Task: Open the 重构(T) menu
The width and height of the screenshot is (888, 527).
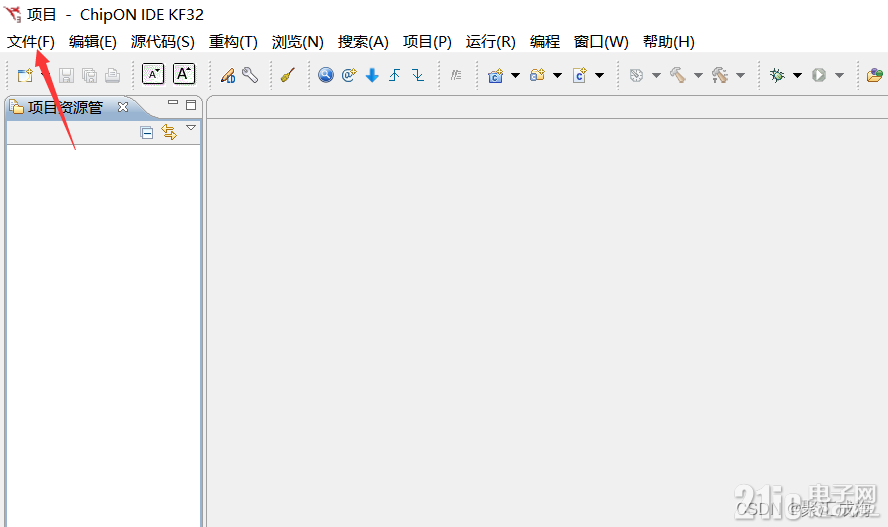Action: (233, 42)
